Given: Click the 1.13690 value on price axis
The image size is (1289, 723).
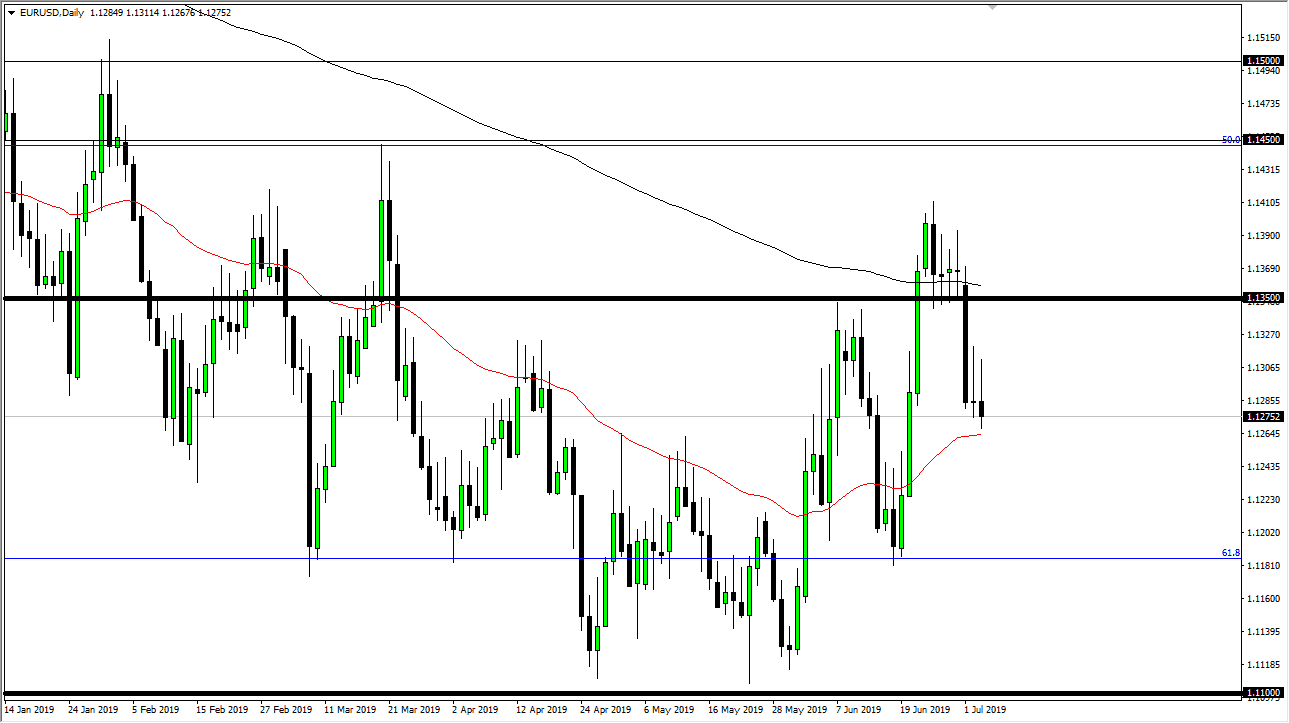Looking at the screenshot, I should point(1265,268).
